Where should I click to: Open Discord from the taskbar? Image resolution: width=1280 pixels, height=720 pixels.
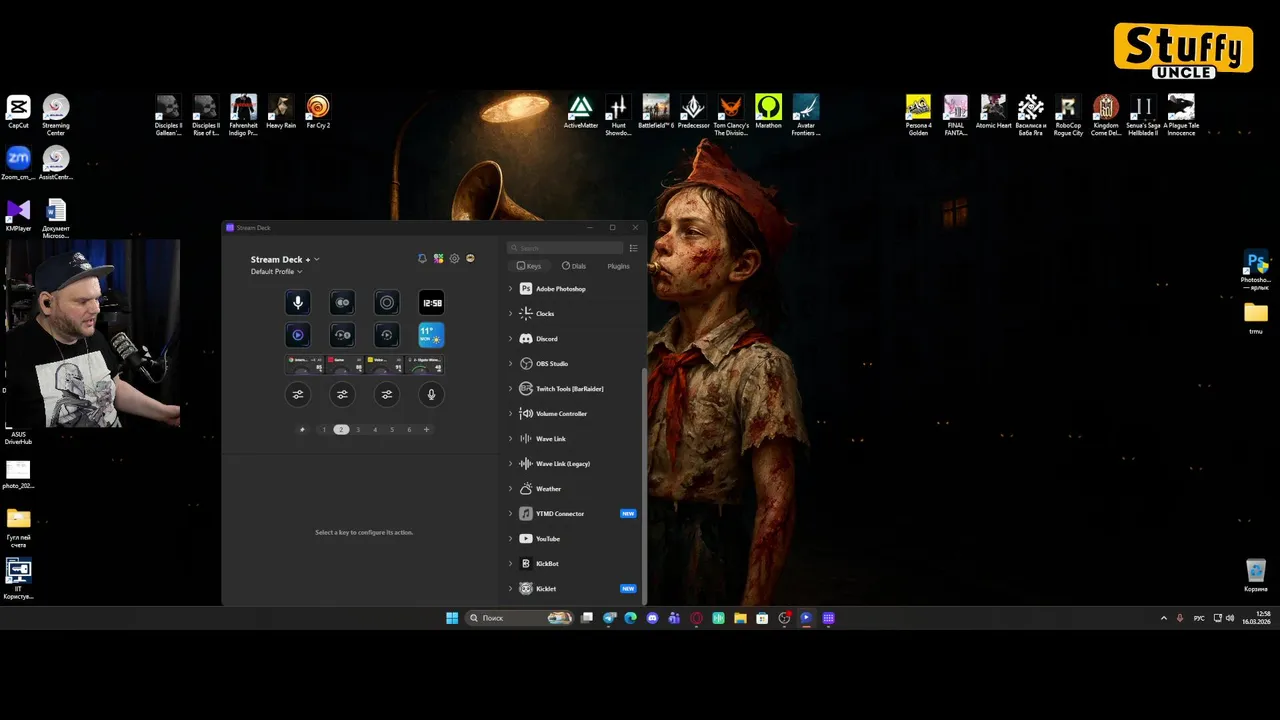pos(653,618)
